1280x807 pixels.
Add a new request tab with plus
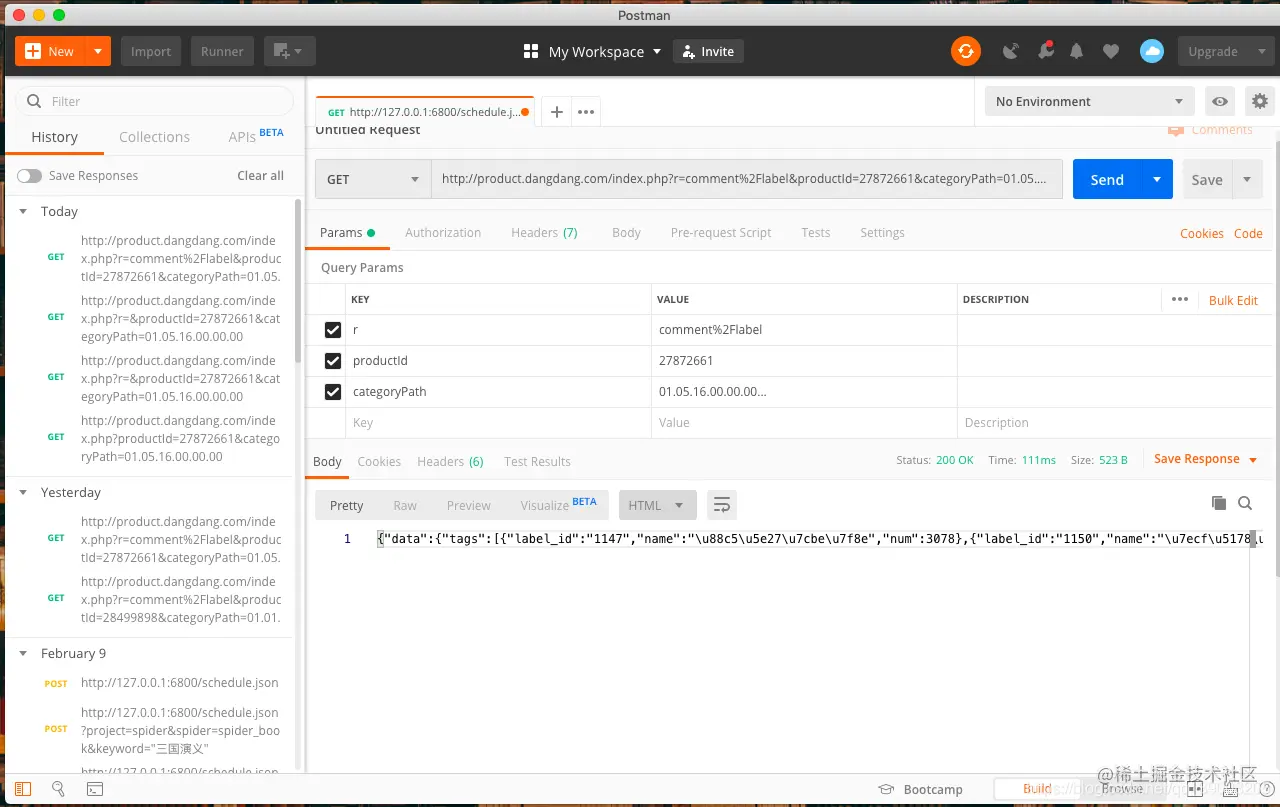click(557, 112)
